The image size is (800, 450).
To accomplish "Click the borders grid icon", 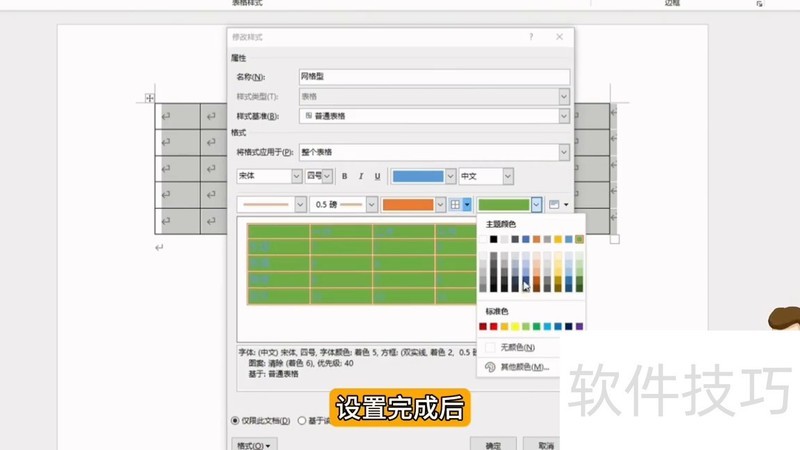I will pyautogui.click(x=455, y=205).
